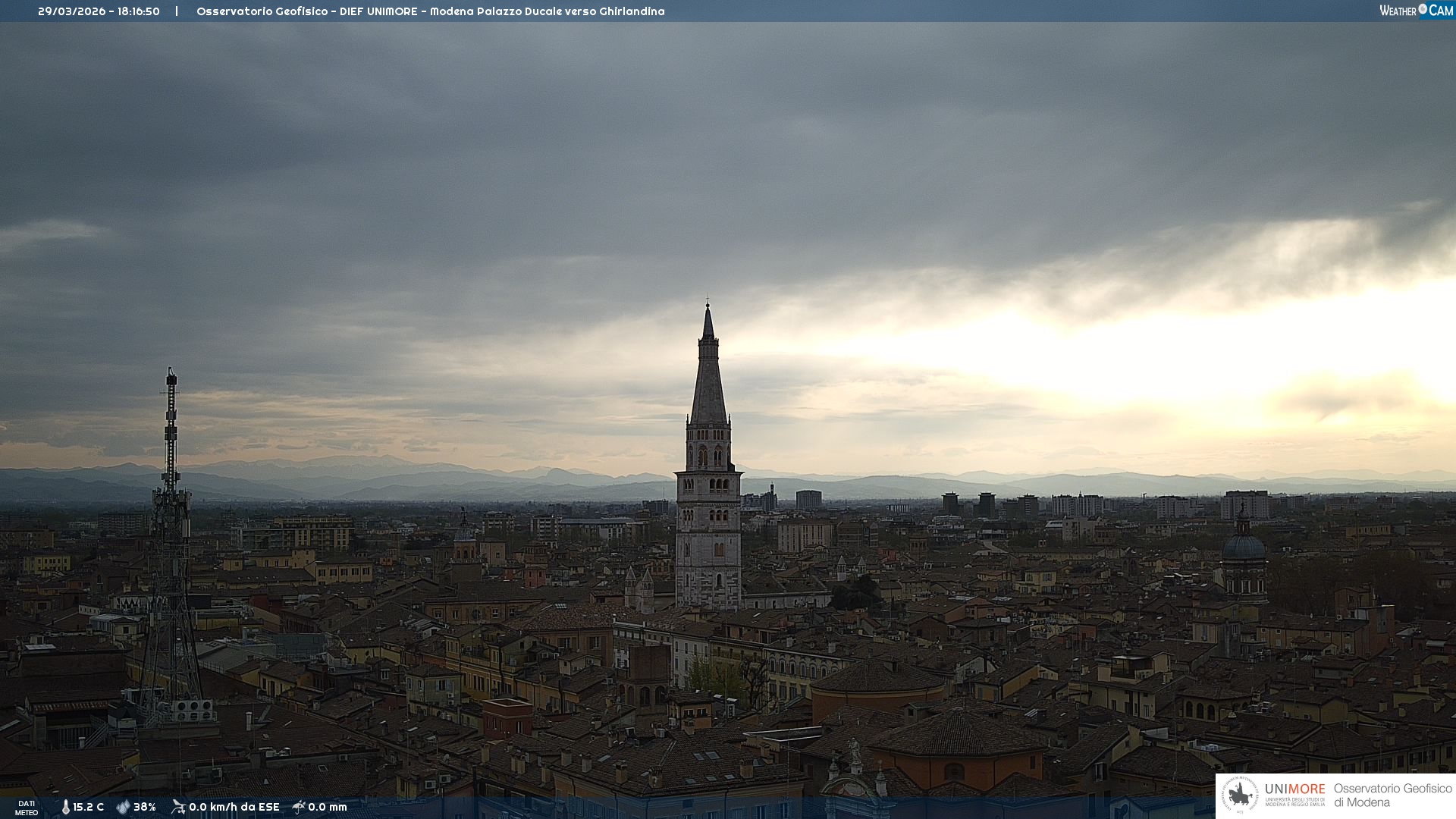Click the Osservatorio Geofisico di Modena caption

pos(1392,795)
